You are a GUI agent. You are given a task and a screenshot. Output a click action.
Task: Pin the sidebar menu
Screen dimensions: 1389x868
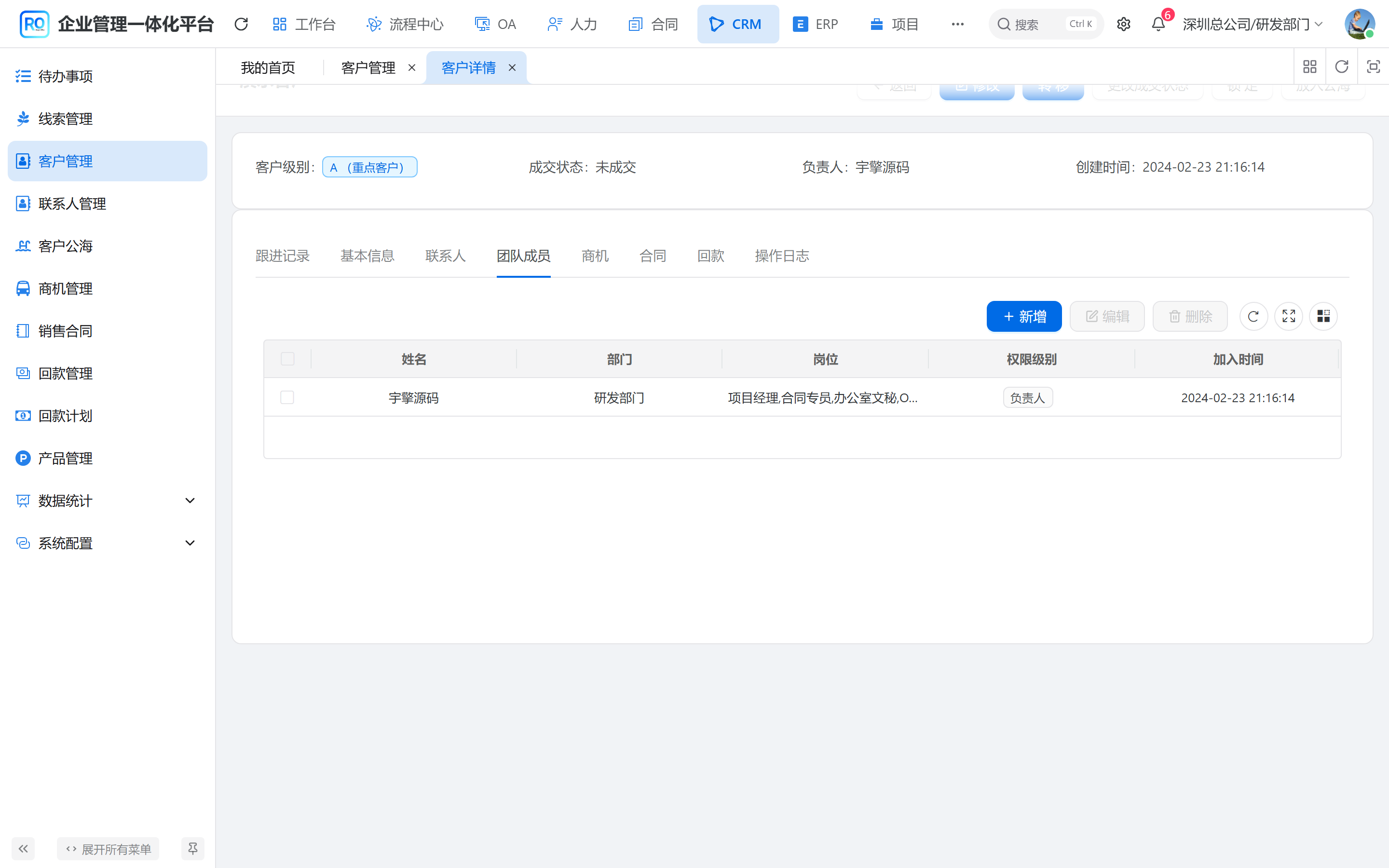[x=193, y=849]
